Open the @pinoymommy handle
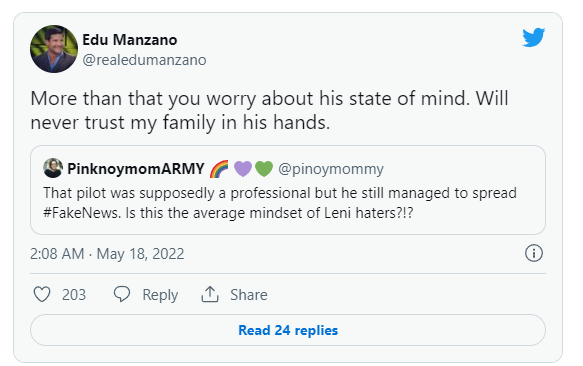 click(331, 169)
